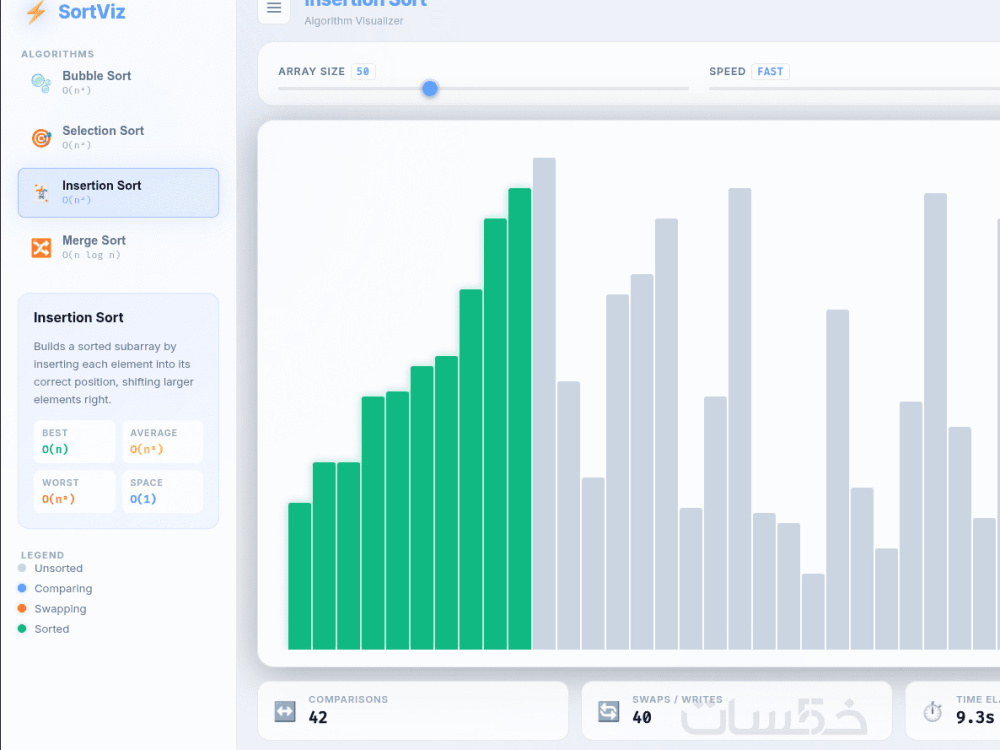Click the elapsed time 9.3s
This screenshot has width=1000, height=750.
pyautogui.click(x=974, y=717)
